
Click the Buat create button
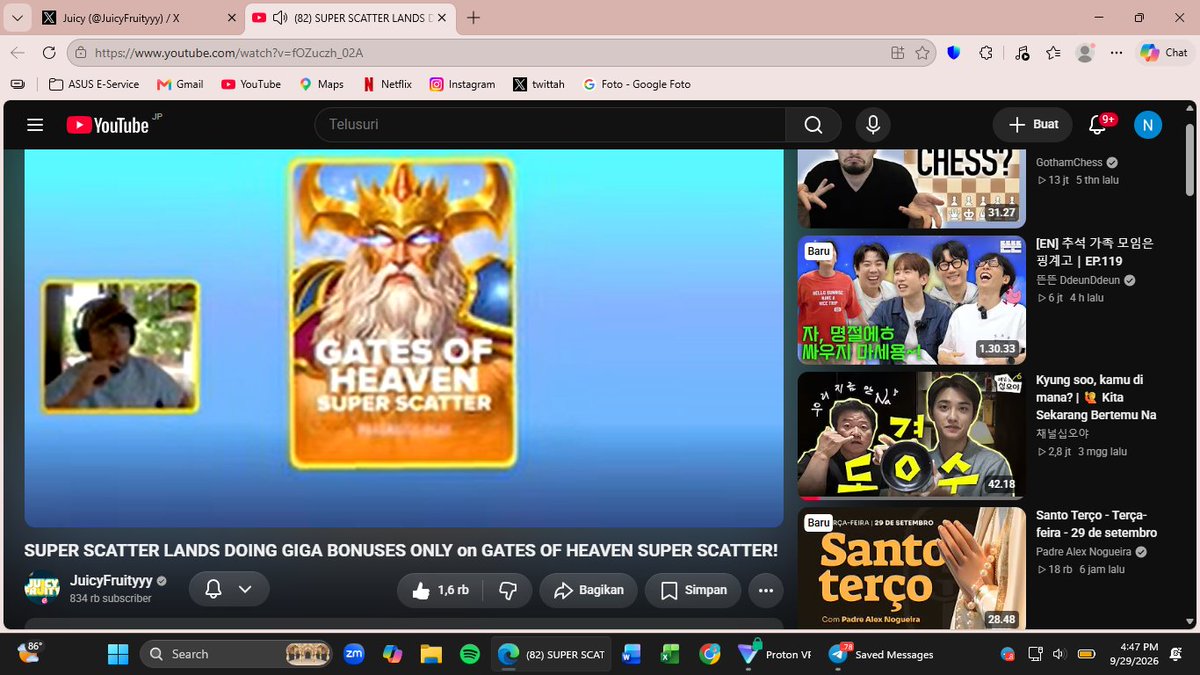click(x=1033, y=125)
